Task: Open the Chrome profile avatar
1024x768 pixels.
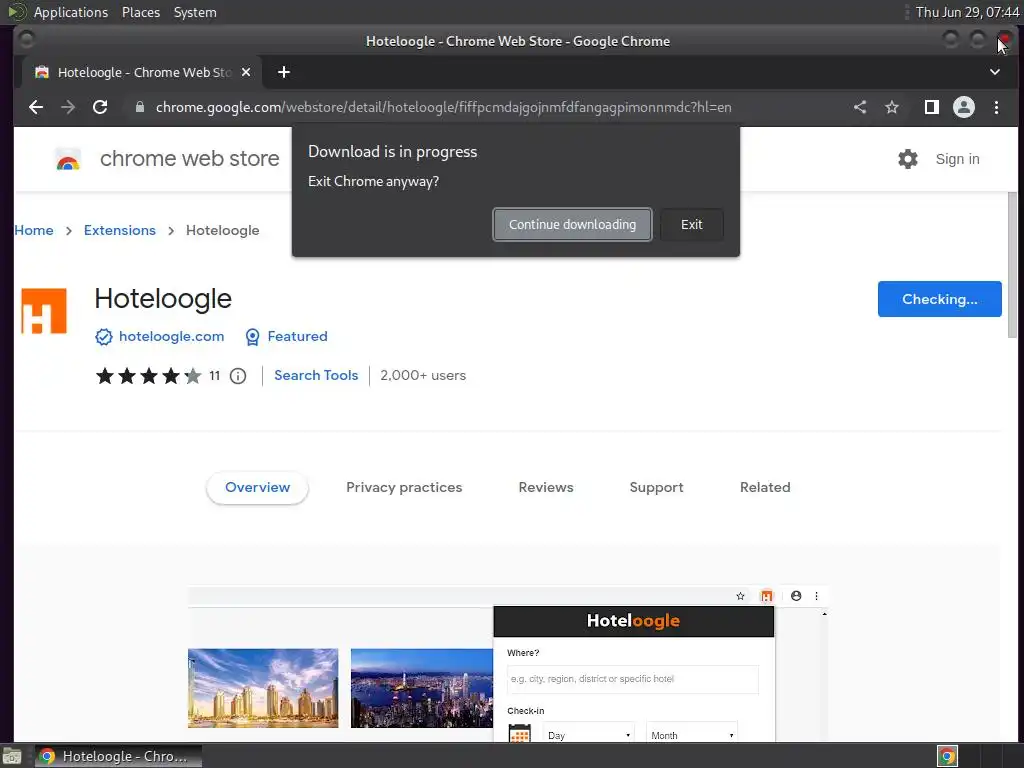Action: tap(964, 107)
